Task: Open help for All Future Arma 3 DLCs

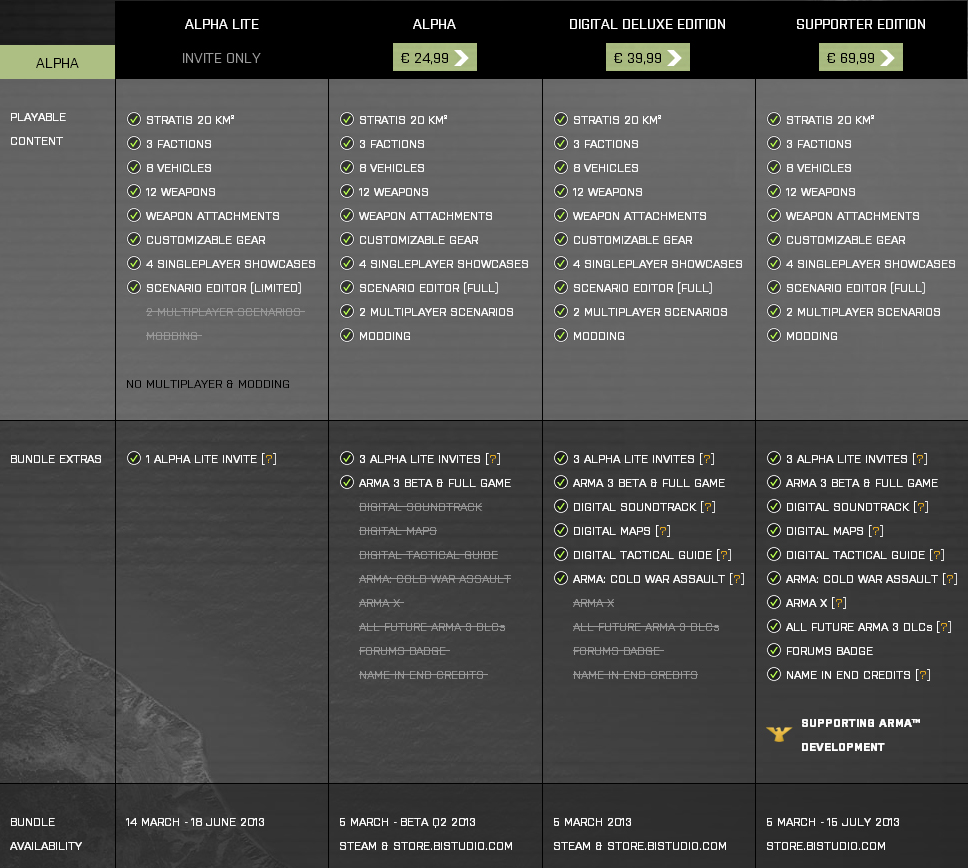Action: (x=944, y=627)
